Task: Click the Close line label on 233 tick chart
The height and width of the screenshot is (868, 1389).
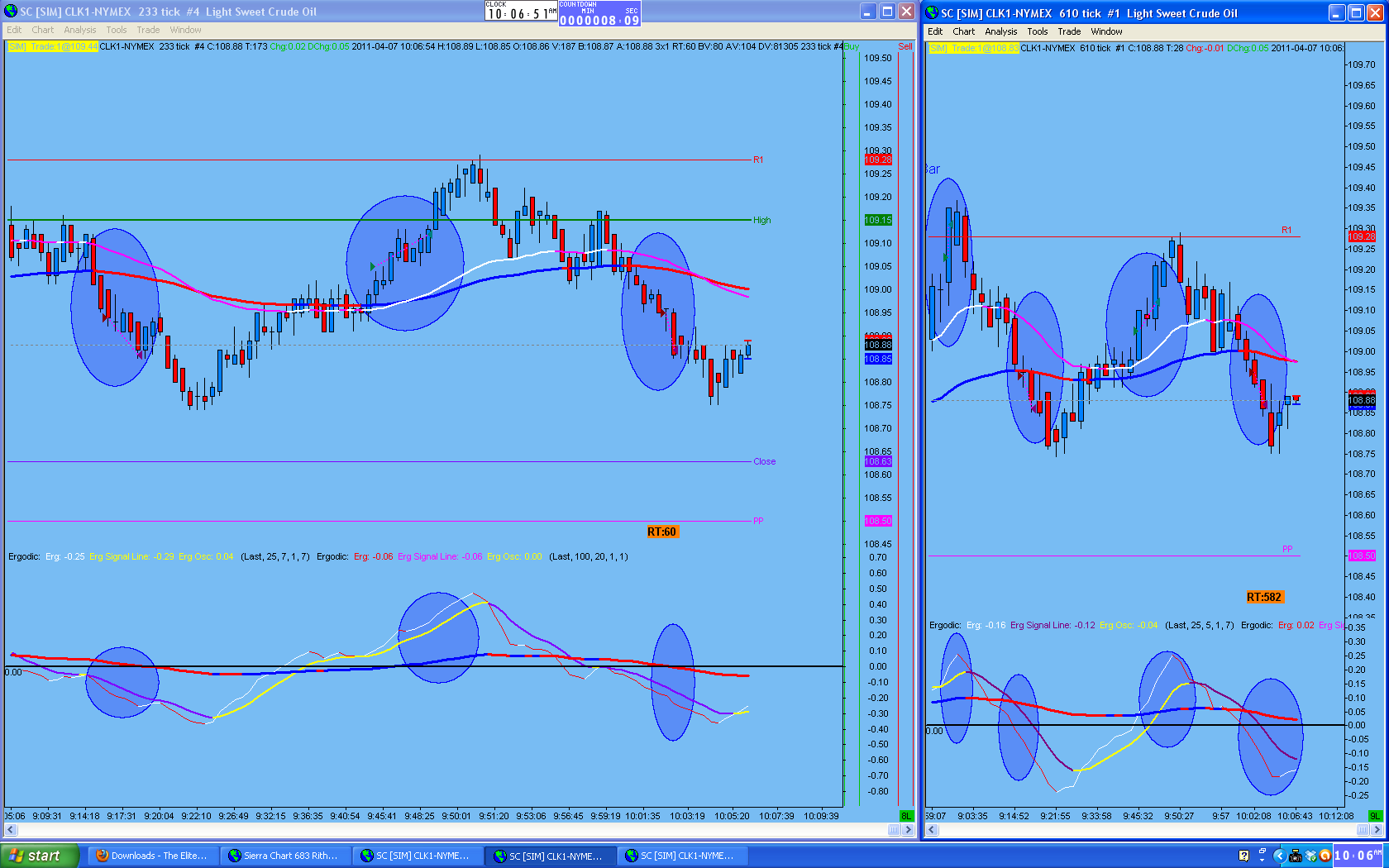Action: pyautogui.click(x=764, y=461)
